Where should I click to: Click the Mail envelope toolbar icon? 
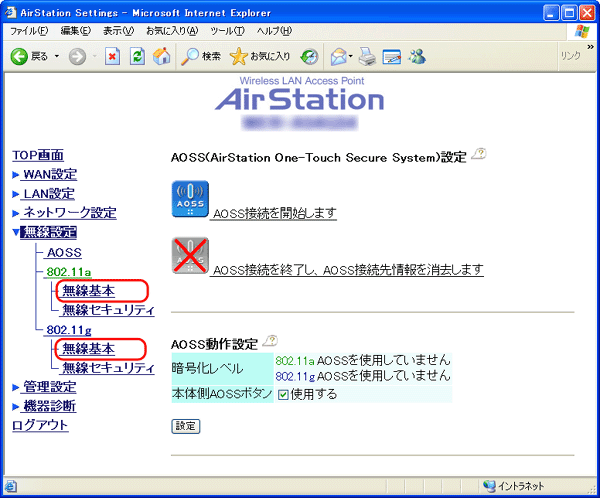pyautogui.click(x=338, y=57)
